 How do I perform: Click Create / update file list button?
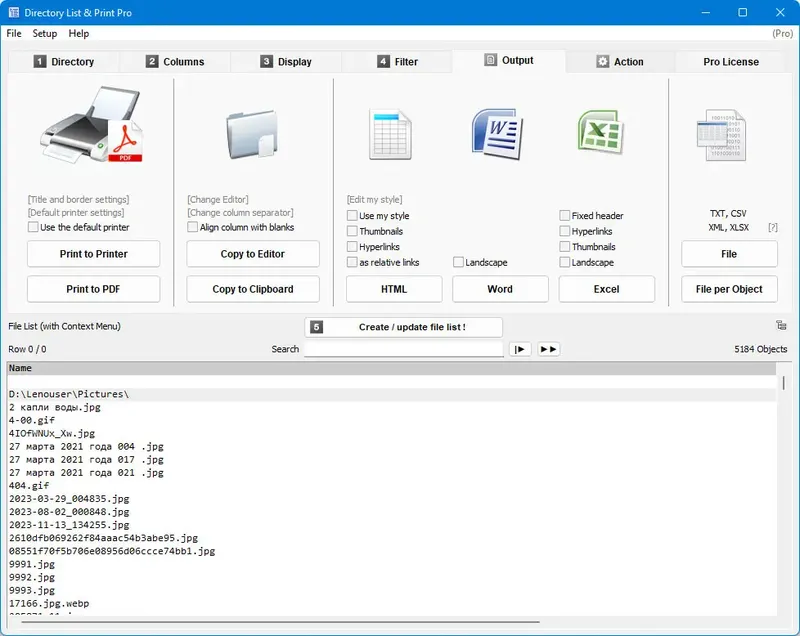[404, 327]
